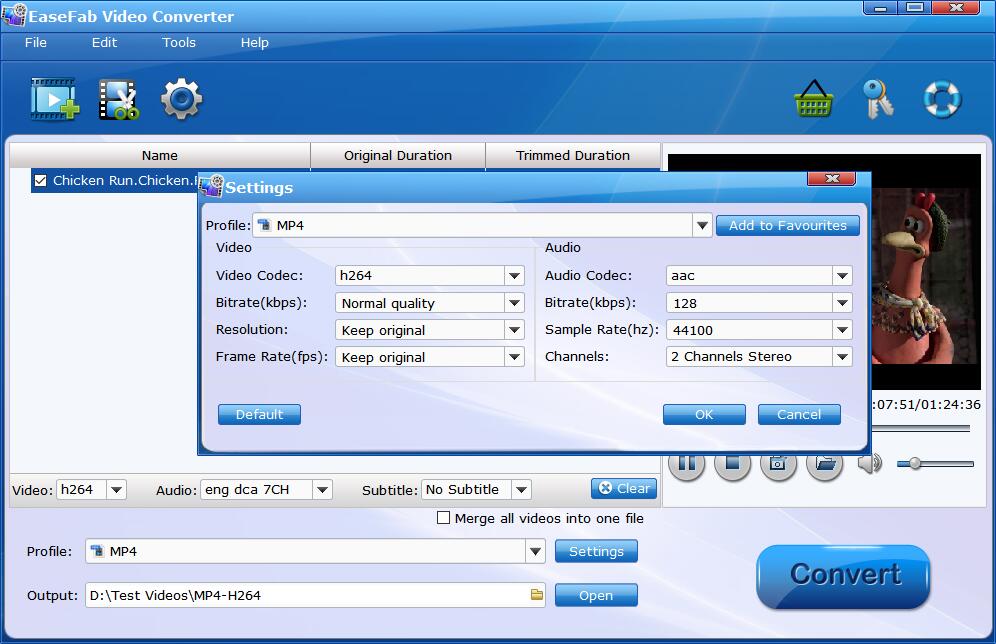This screenshot has width=996, height=644.
Task: Click the Add Video toolbar icon
Action: 55,99
